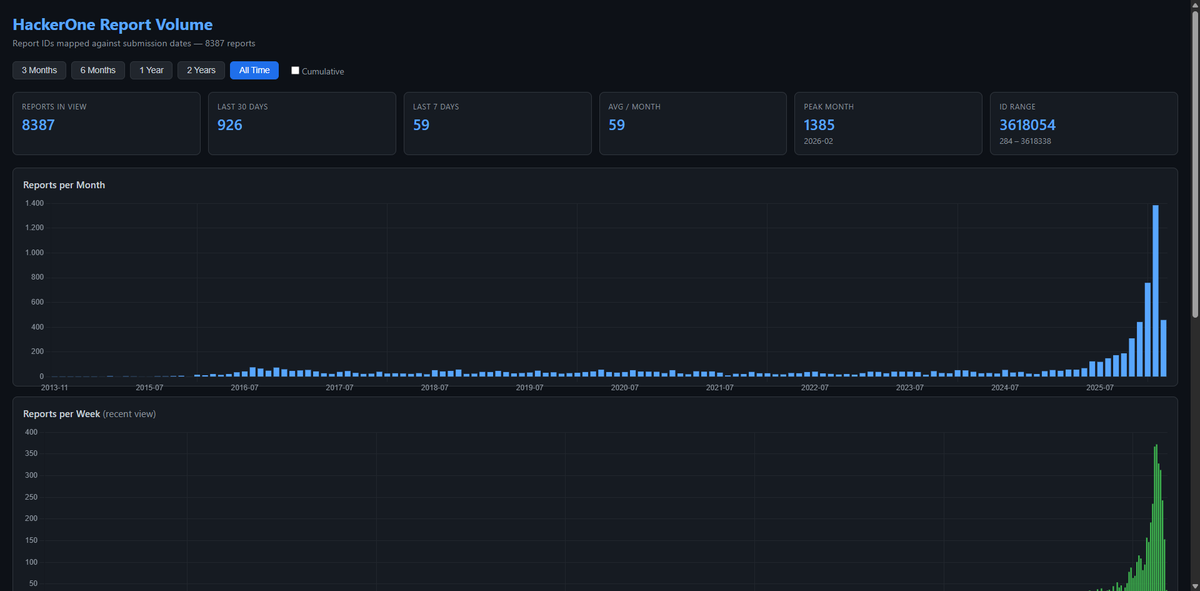Select the 3 Months range button
Image resolution: width=1200 pixels, height=591 pixels.
click(39, 70)
